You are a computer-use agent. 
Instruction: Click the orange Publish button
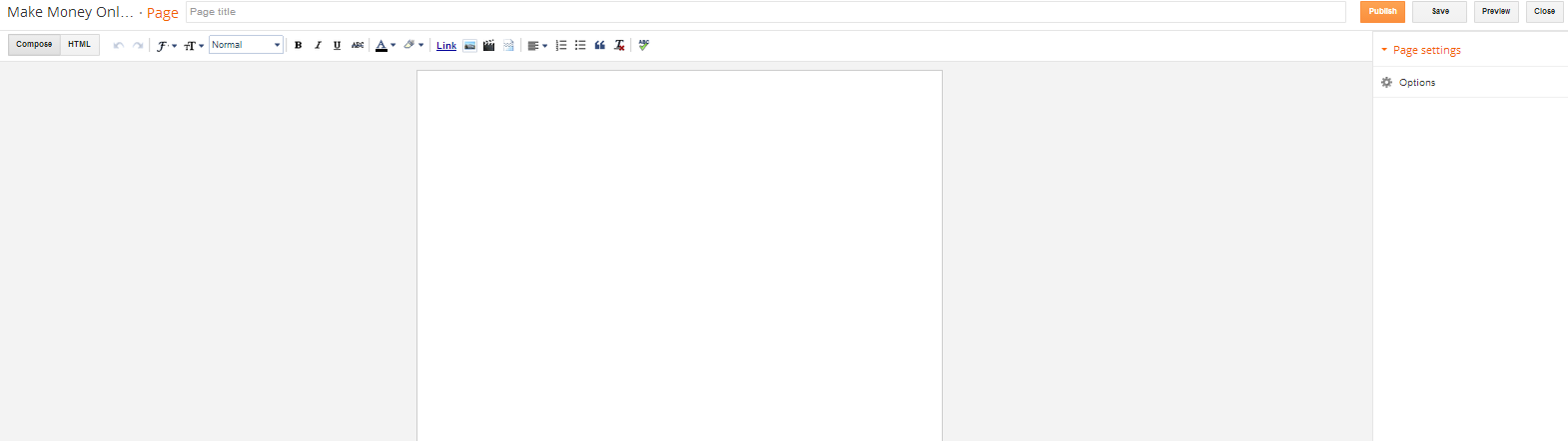point(1382,12)
